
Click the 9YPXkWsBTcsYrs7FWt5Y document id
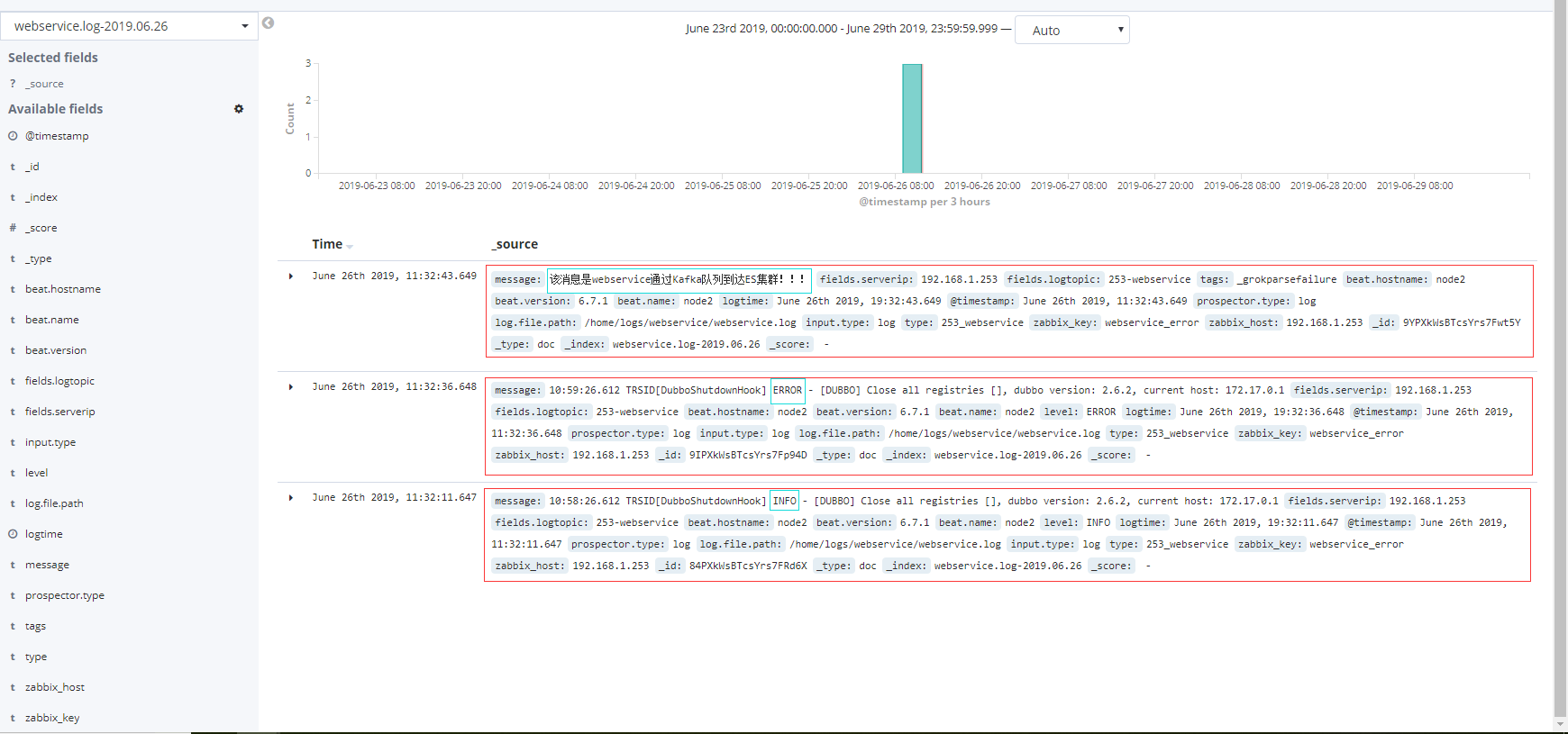click(1462, 323)
